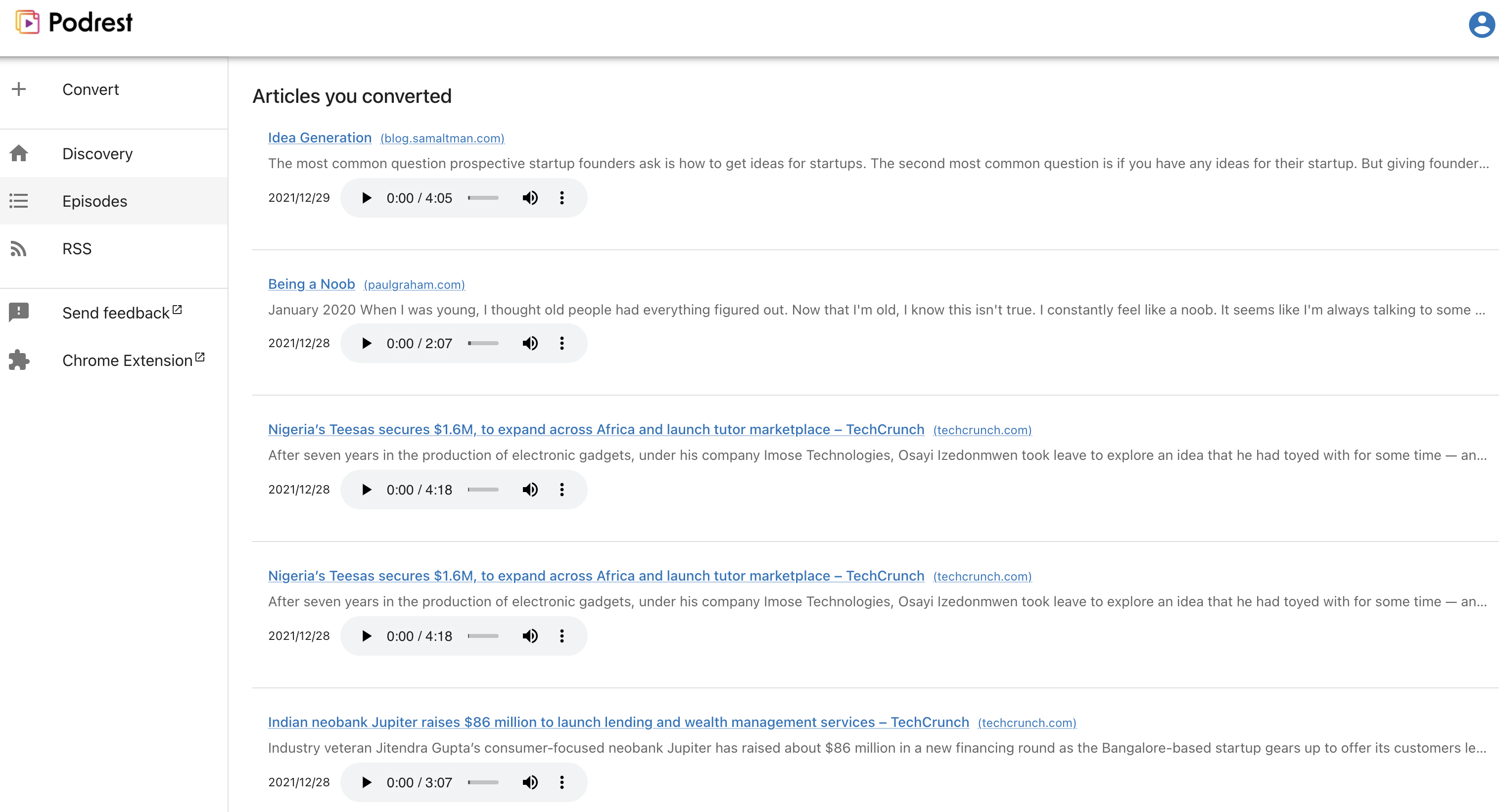Click the Discovery home icon
The width and height of the screenshot is (1499, 812).
pyautogui.click(x=19, y=154)
